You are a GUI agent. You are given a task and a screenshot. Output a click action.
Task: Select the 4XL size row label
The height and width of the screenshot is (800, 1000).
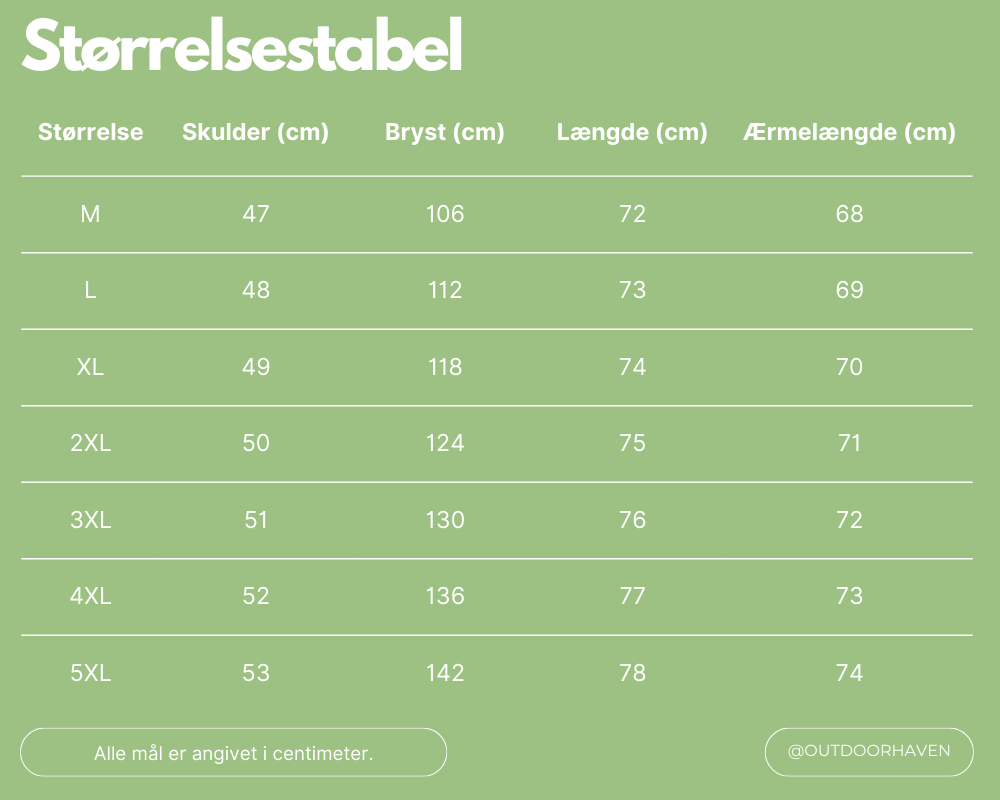pos(90,596)
